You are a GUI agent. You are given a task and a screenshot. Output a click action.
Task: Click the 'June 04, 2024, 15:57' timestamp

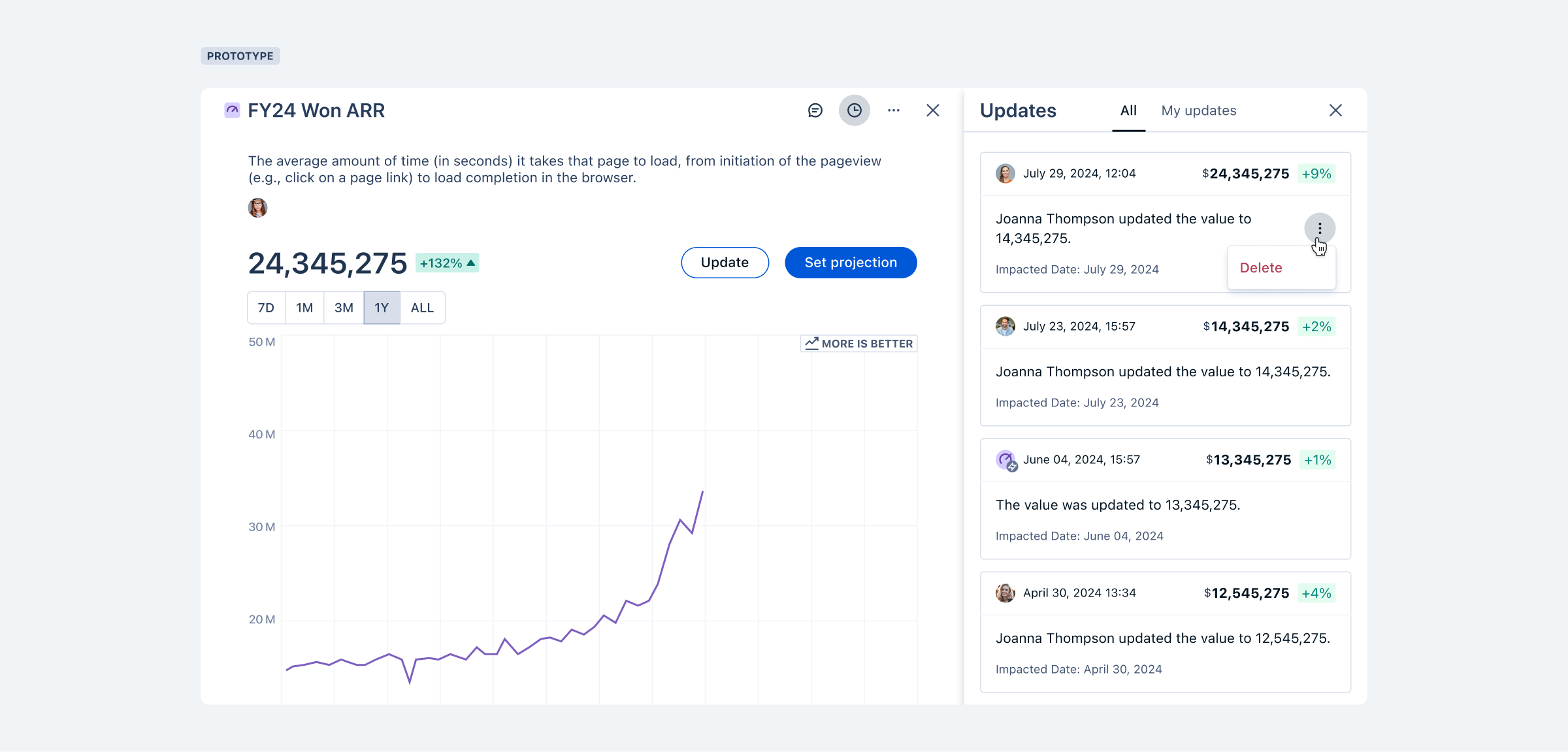pos(1081,459)
